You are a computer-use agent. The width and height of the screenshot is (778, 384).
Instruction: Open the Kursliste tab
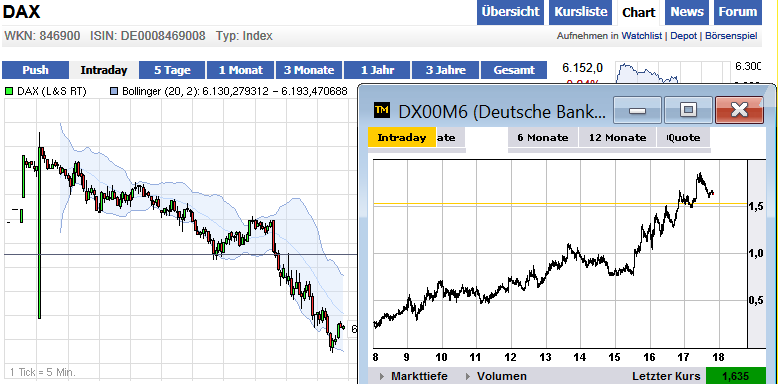[x=581, y=12]
